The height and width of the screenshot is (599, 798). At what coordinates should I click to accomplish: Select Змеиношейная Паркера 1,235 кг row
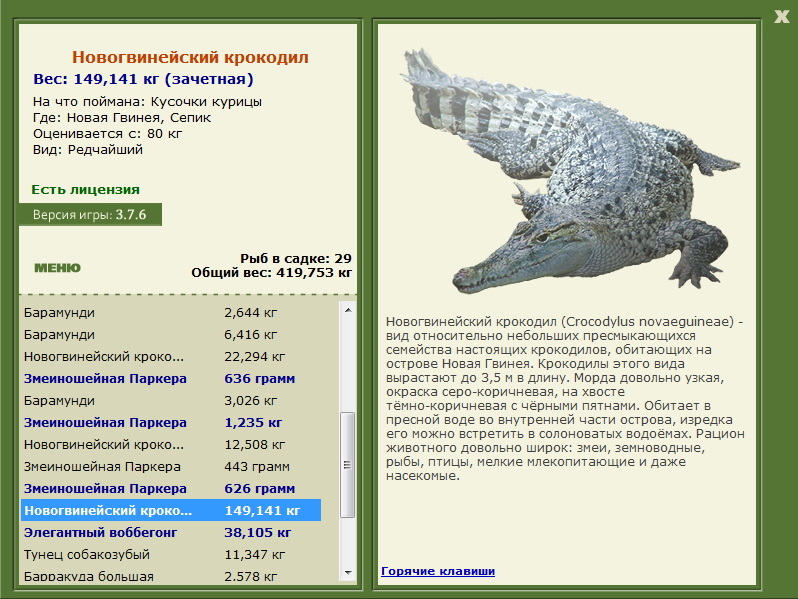tap(170, 422)
